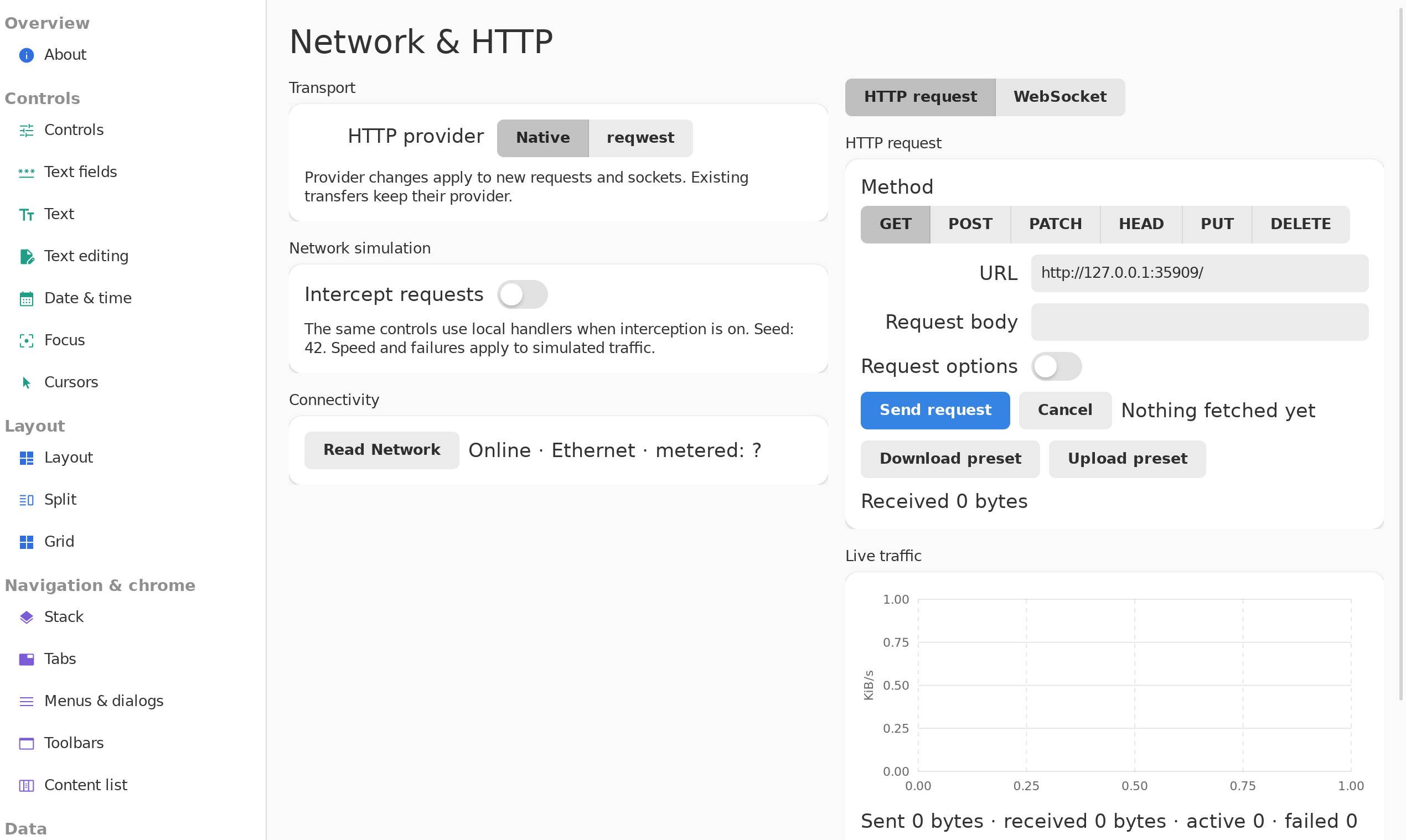Select the Focus target icon
This screenshot has width=1406, height=840.
(x=27, y=340)
